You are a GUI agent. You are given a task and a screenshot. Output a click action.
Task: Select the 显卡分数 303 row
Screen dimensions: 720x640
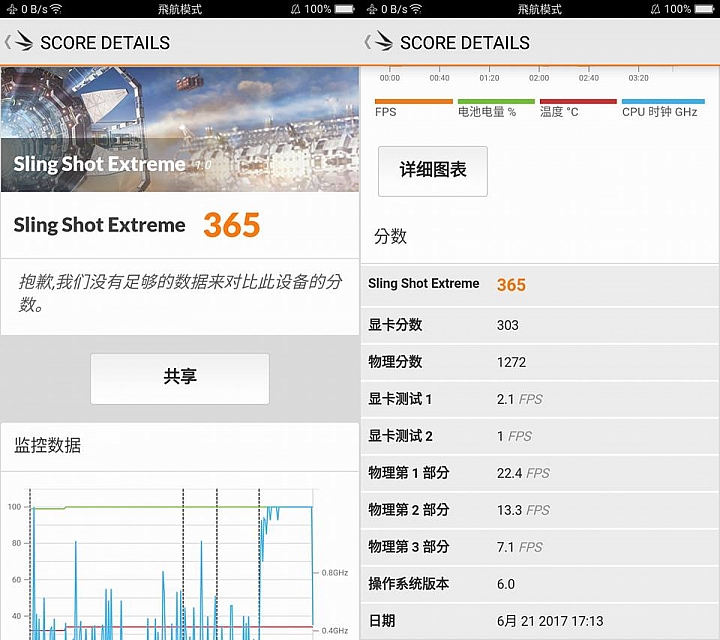(x=540, y=325)
